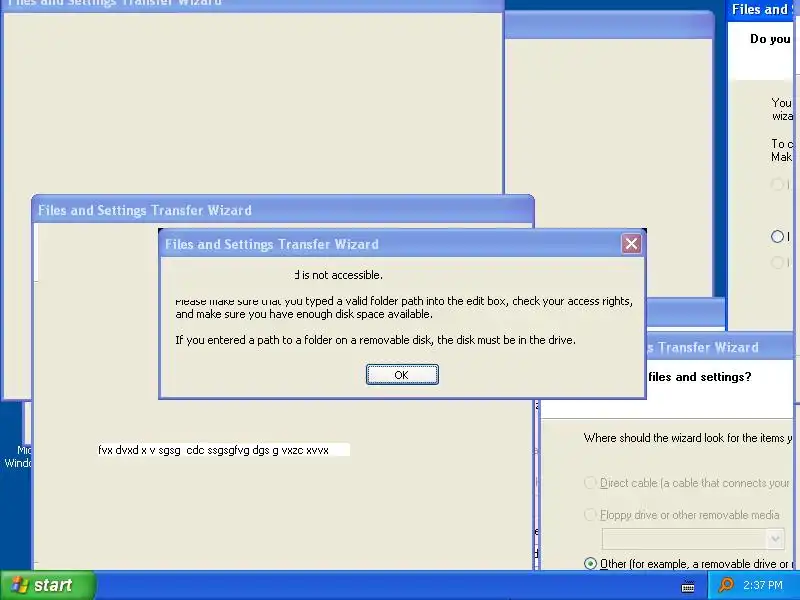The image size is (800, 600).
Task: Select the enabled radio button in top-right wizard
Action: point(777,236)
